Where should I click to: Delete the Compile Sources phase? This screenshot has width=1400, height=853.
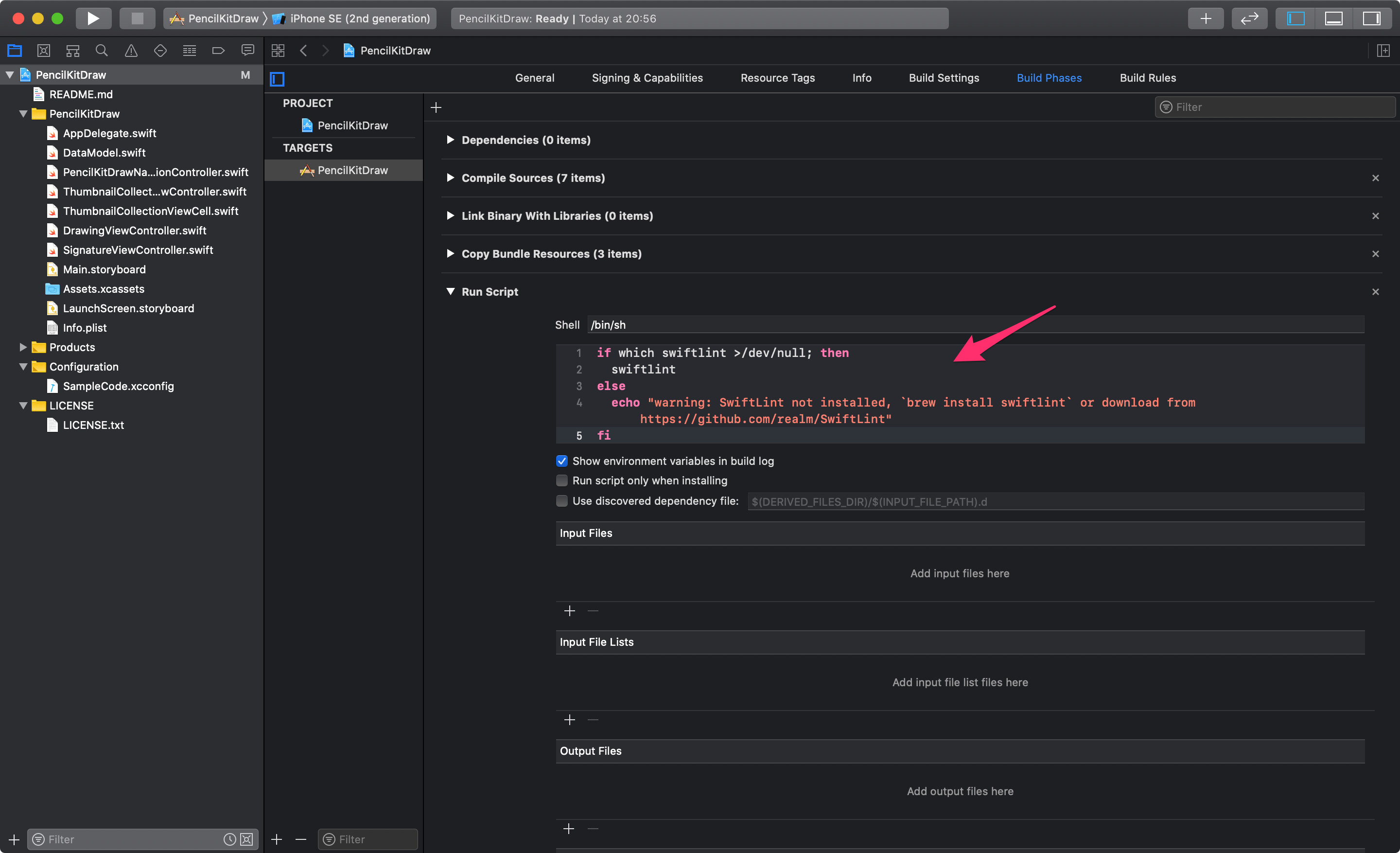pos(1375,178)
